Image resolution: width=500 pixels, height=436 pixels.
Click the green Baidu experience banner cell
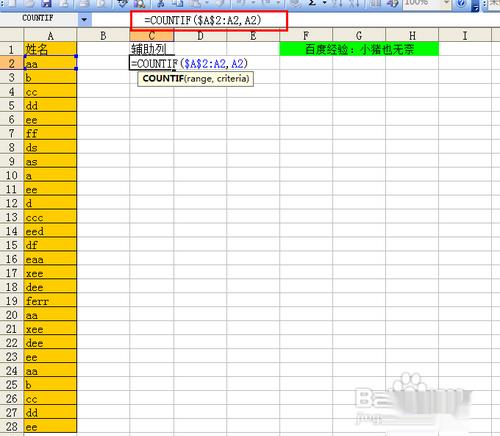coord(359,49)
